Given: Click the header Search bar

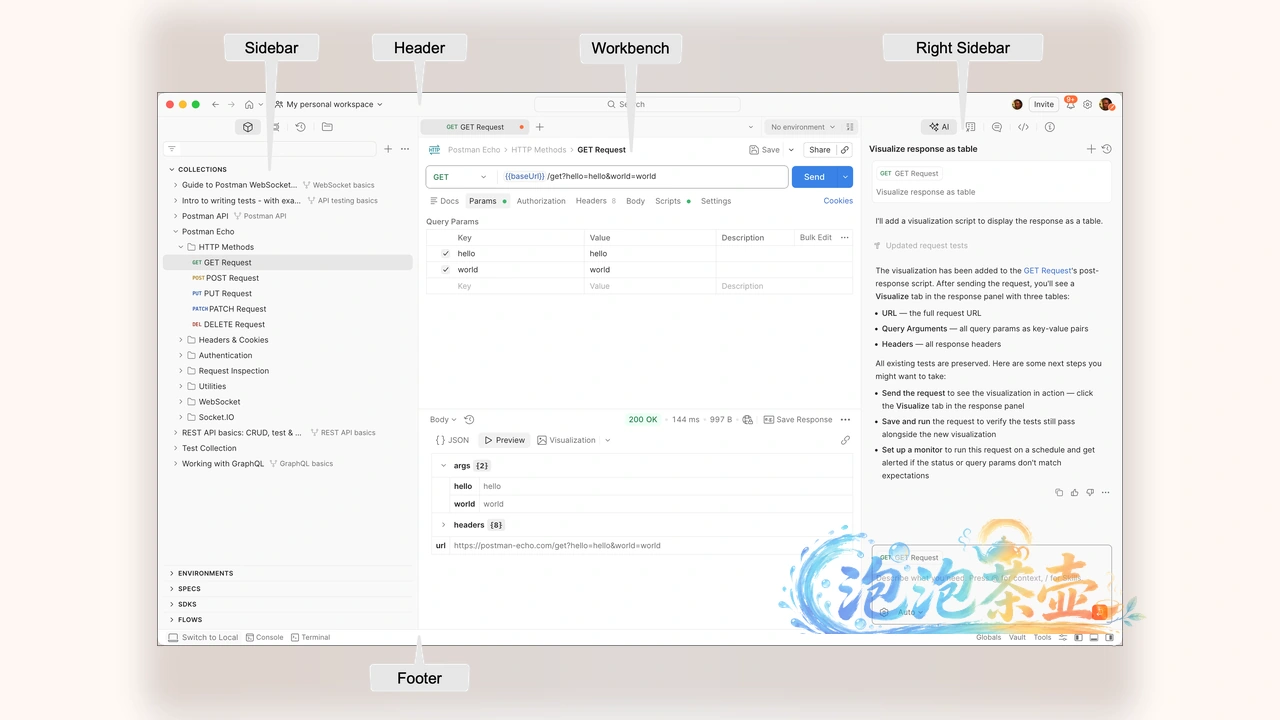Looking at the screenshot, I should point(637,104).
